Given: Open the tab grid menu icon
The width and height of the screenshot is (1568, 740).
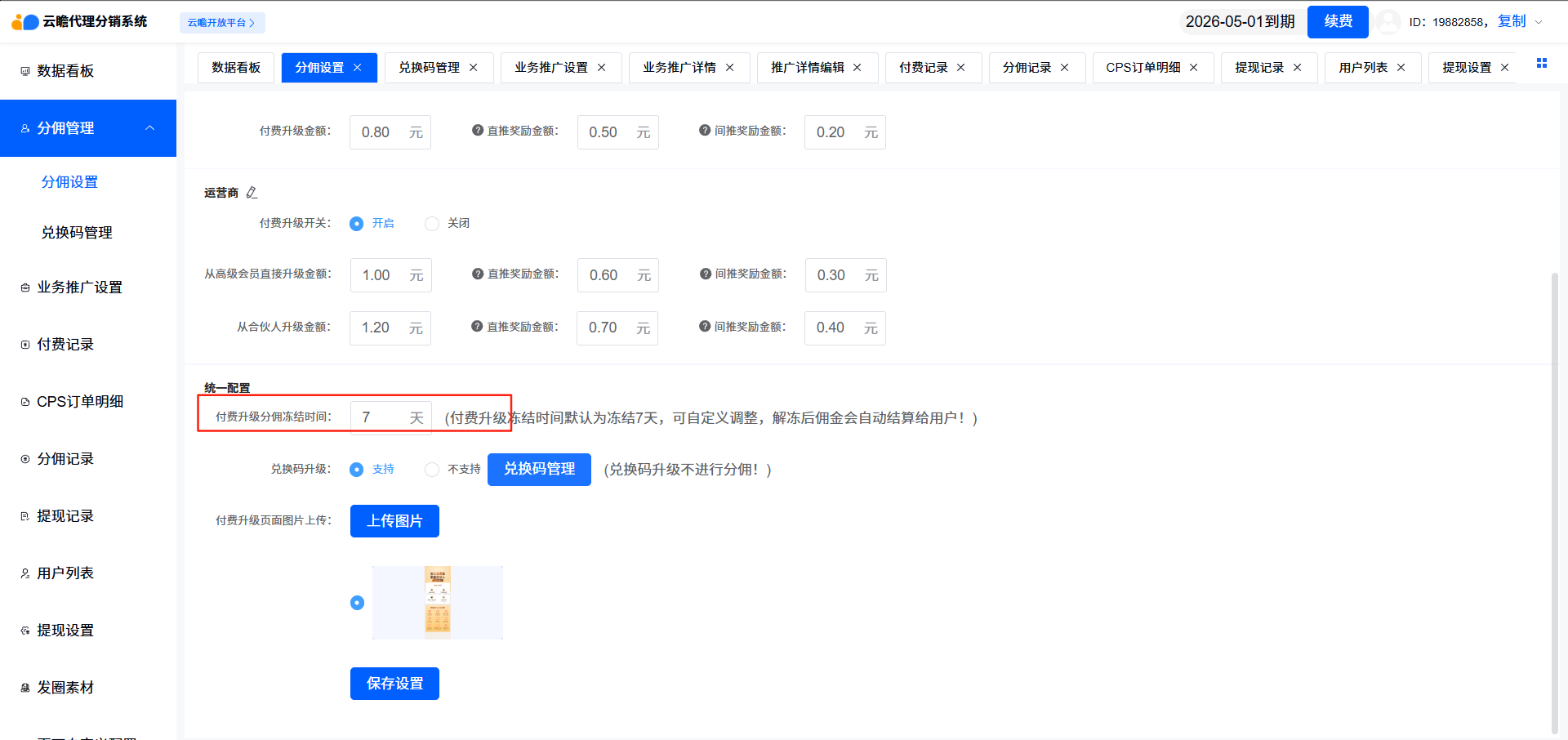Looking at the screenshot, I should [x=1542, y=63].
